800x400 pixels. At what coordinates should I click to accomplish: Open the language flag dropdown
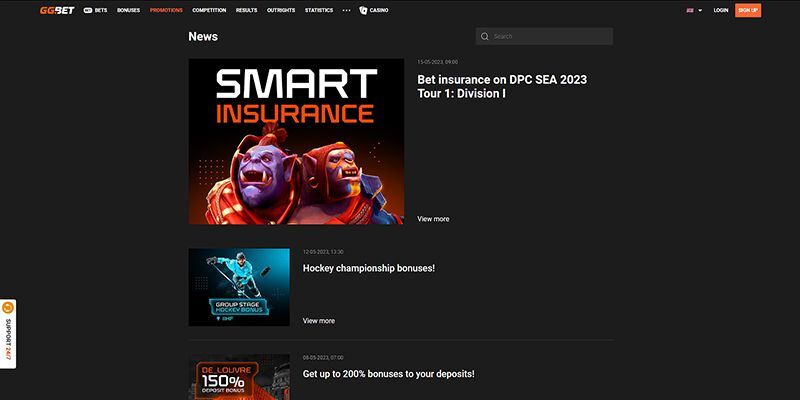(x=694, y=10)
